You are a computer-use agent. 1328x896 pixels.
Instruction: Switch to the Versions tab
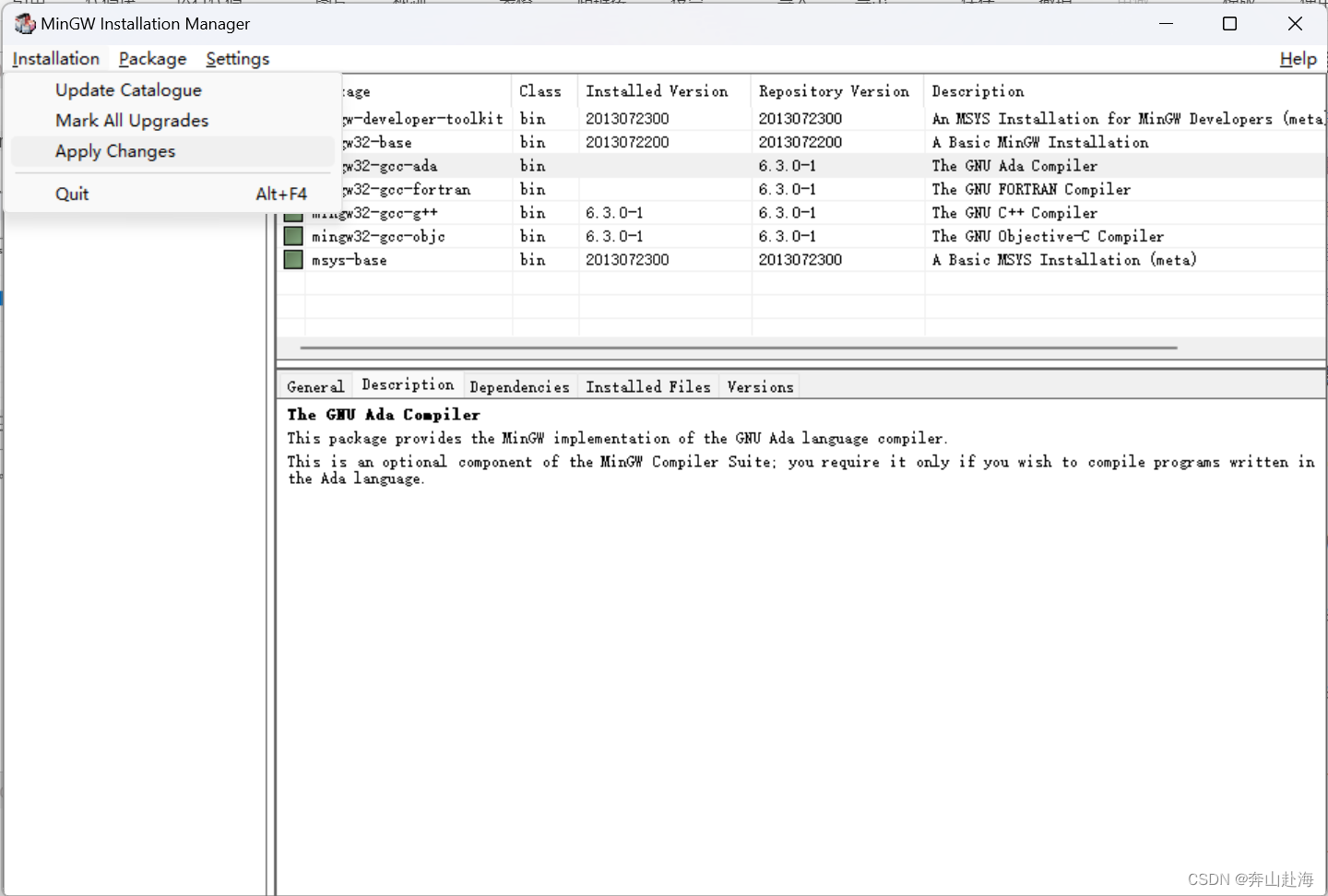coord(760,387)
